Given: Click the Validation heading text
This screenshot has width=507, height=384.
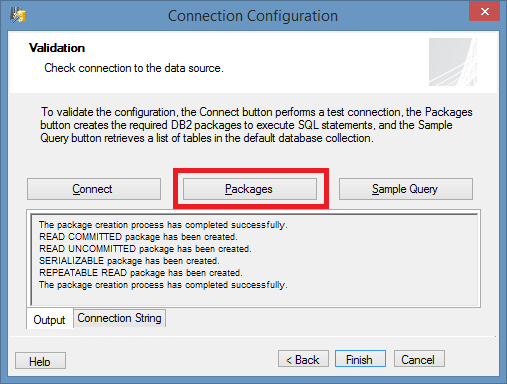Looking at the screenshot, I should (x=57, y=48).
